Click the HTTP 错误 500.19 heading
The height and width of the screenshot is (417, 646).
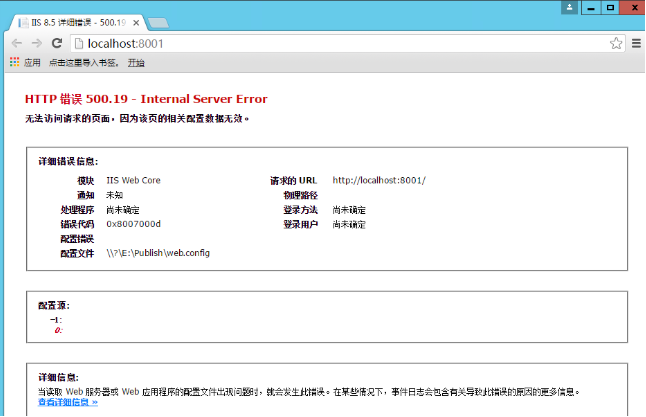click(x=146, y=99)
